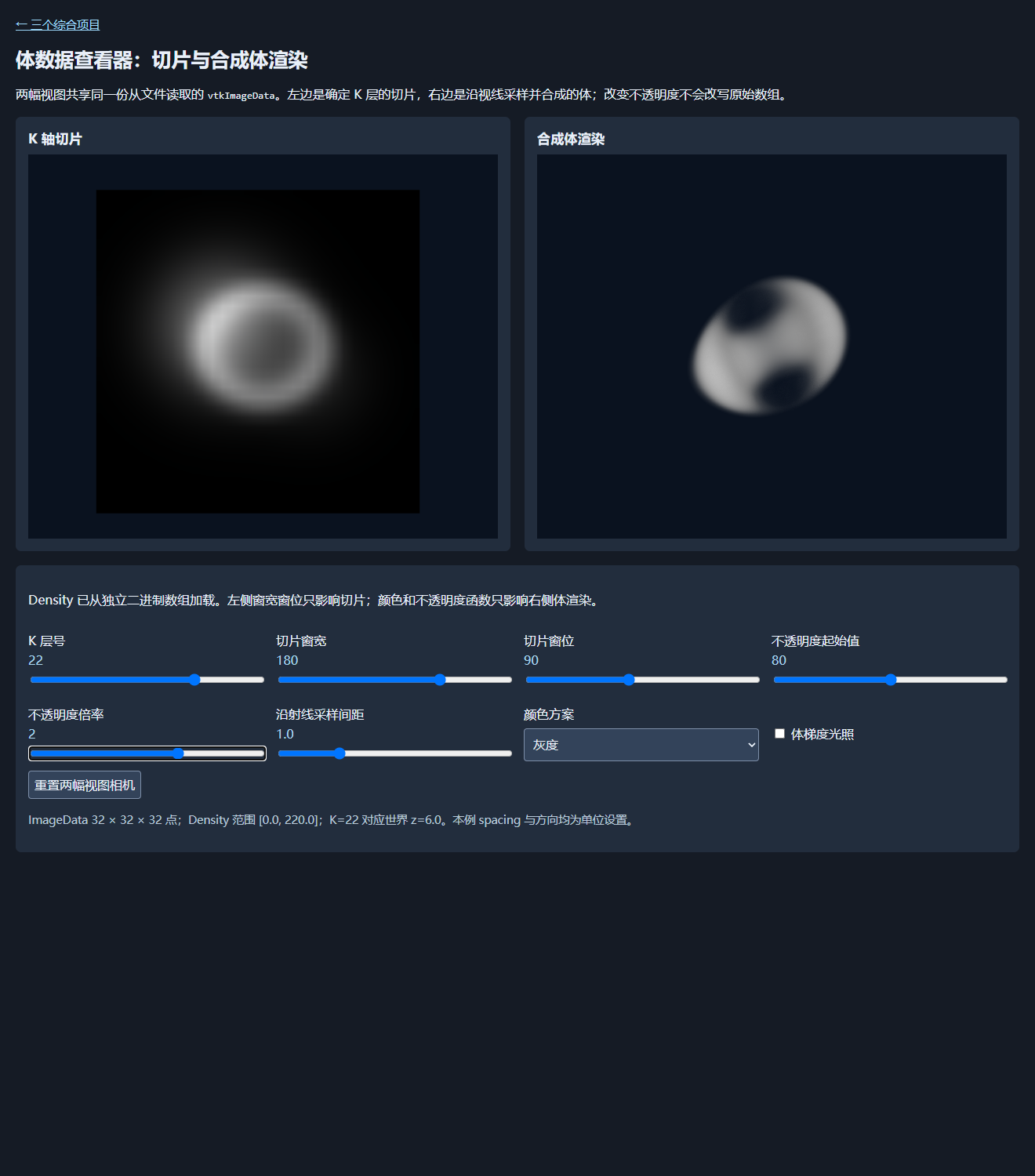Click the K 层号 label
Image resolution: width=1035 pixels, height=1176 pixels.
pos(47,641)
